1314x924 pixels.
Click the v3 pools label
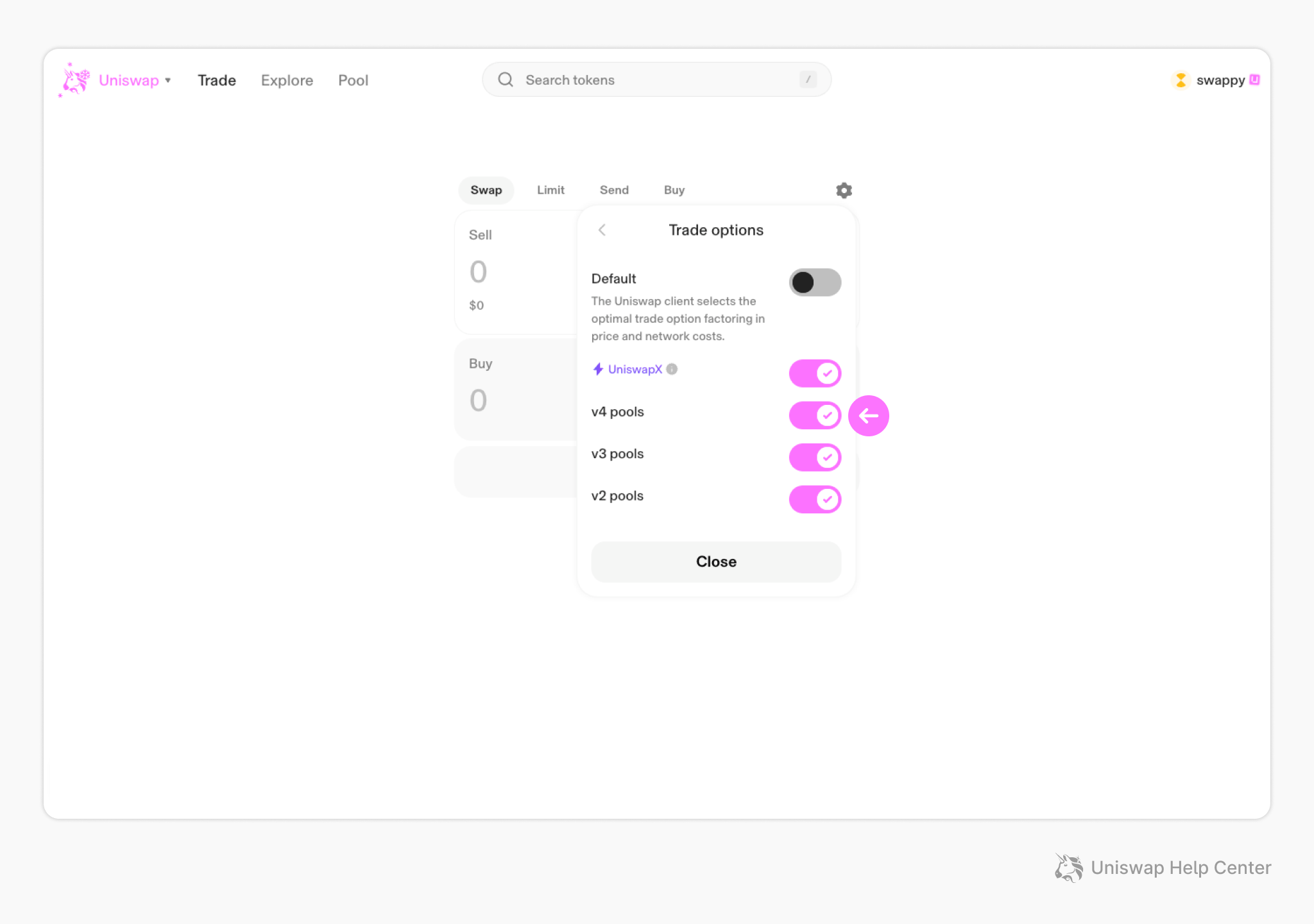[x=617, y=454]
